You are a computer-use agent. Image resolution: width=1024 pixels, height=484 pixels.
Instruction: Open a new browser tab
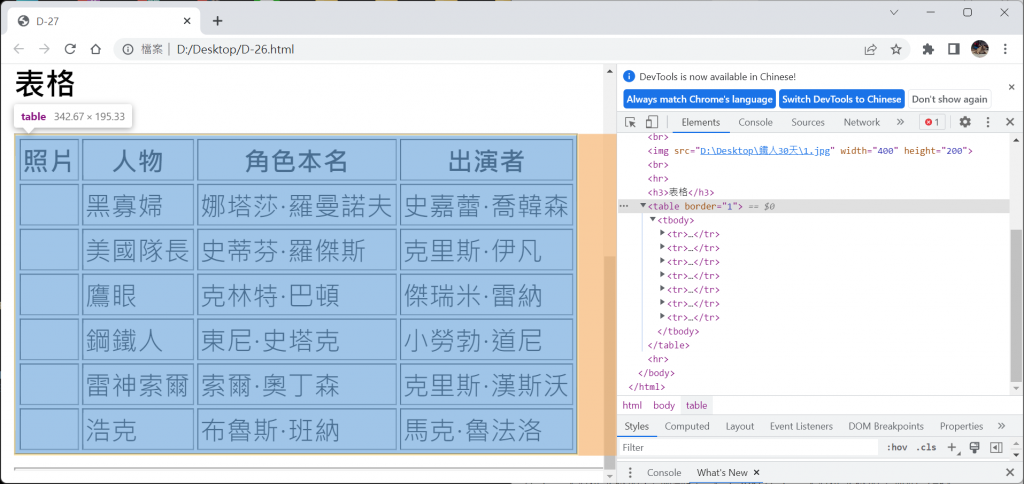click(217, 21)
